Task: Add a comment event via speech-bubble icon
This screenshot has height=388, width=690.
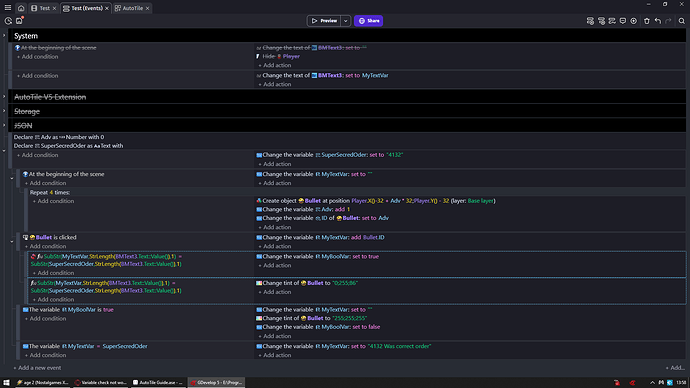Action: [x=623, y=21]
